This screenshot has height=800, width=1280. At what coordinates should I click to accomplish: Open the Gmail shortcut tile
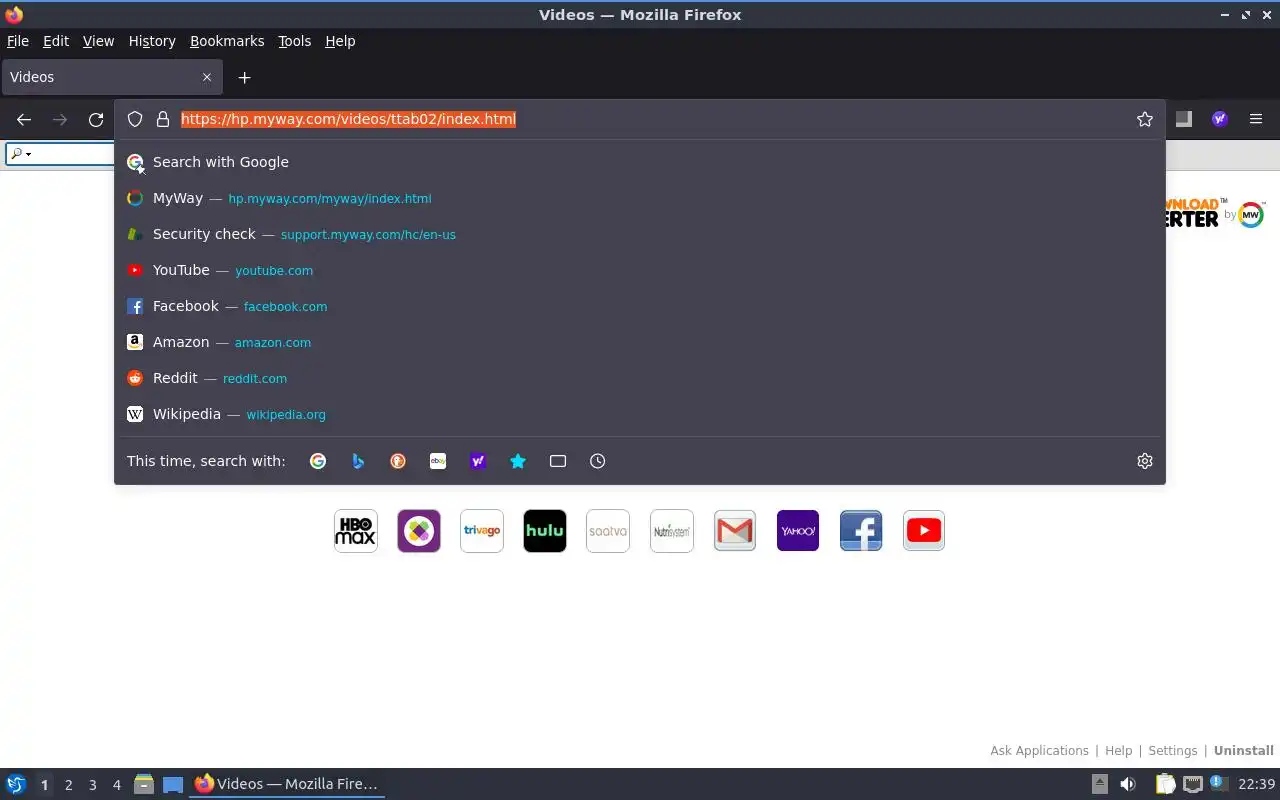735,531
